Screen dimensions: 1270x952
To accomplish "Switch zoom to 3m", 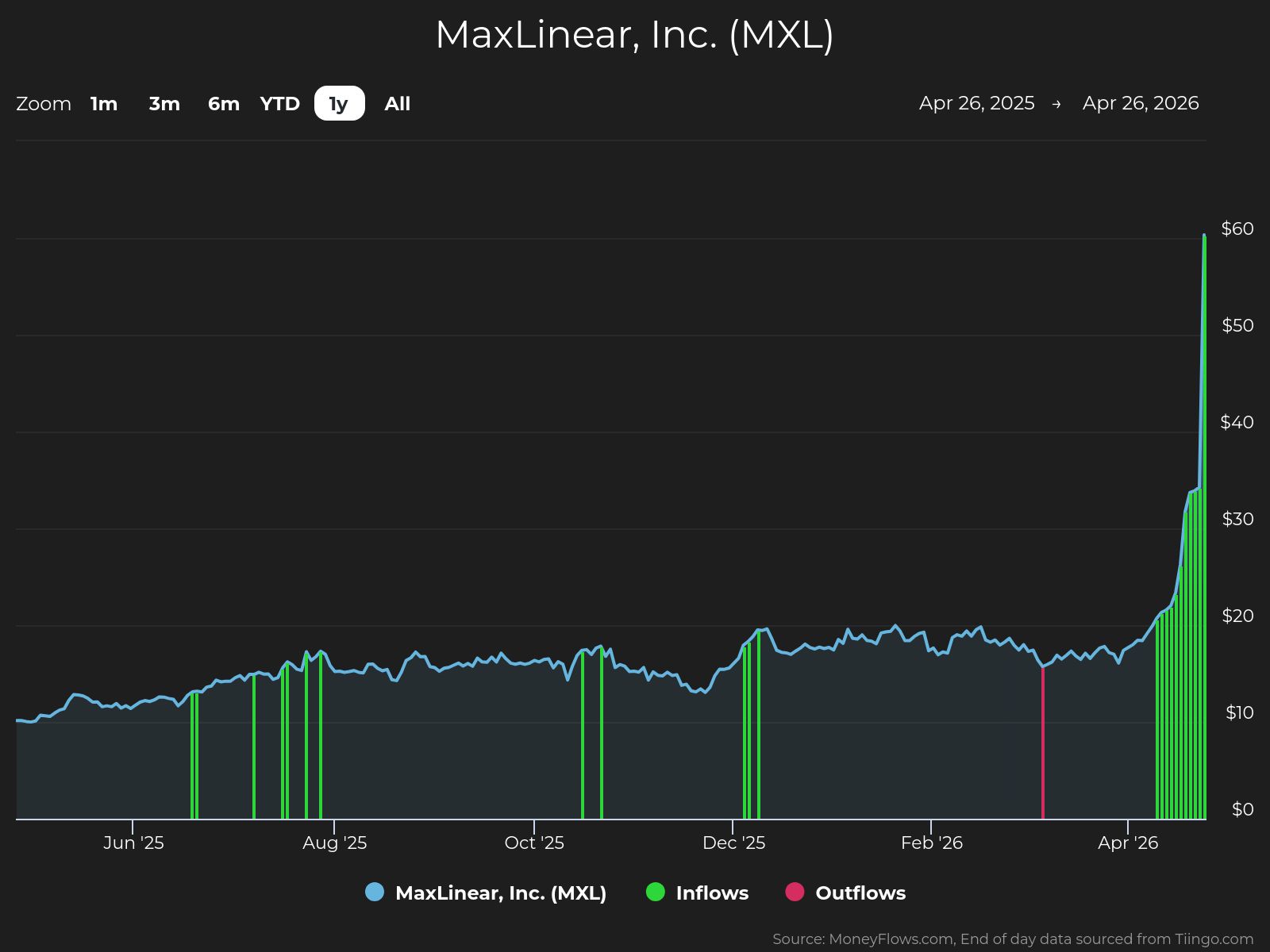I will pyautogui.click(x=164, y=104).
